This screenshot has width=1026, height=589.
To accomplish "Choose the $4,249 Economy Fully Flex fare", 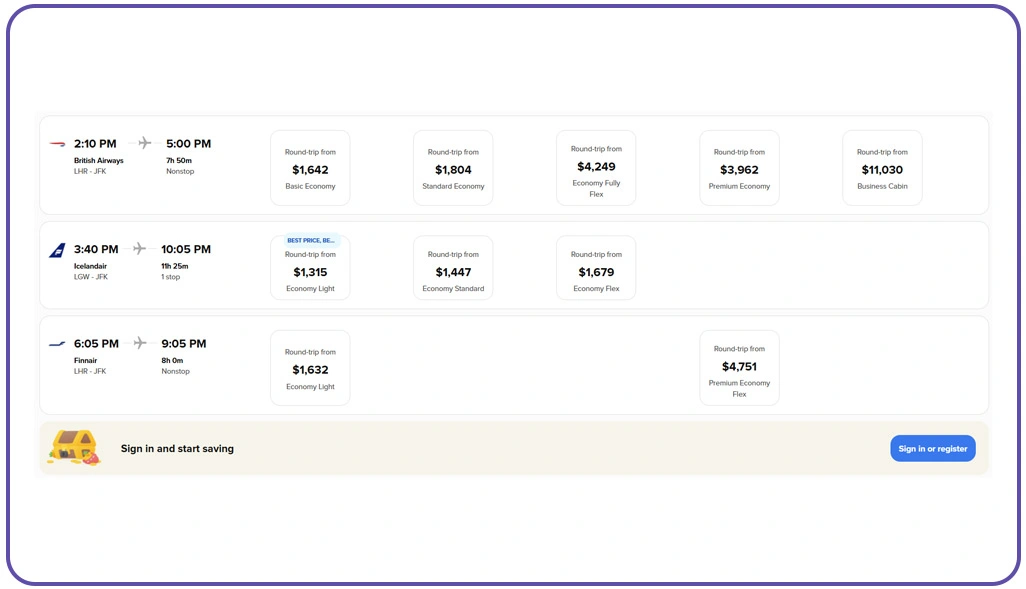I will click(596, 167).
